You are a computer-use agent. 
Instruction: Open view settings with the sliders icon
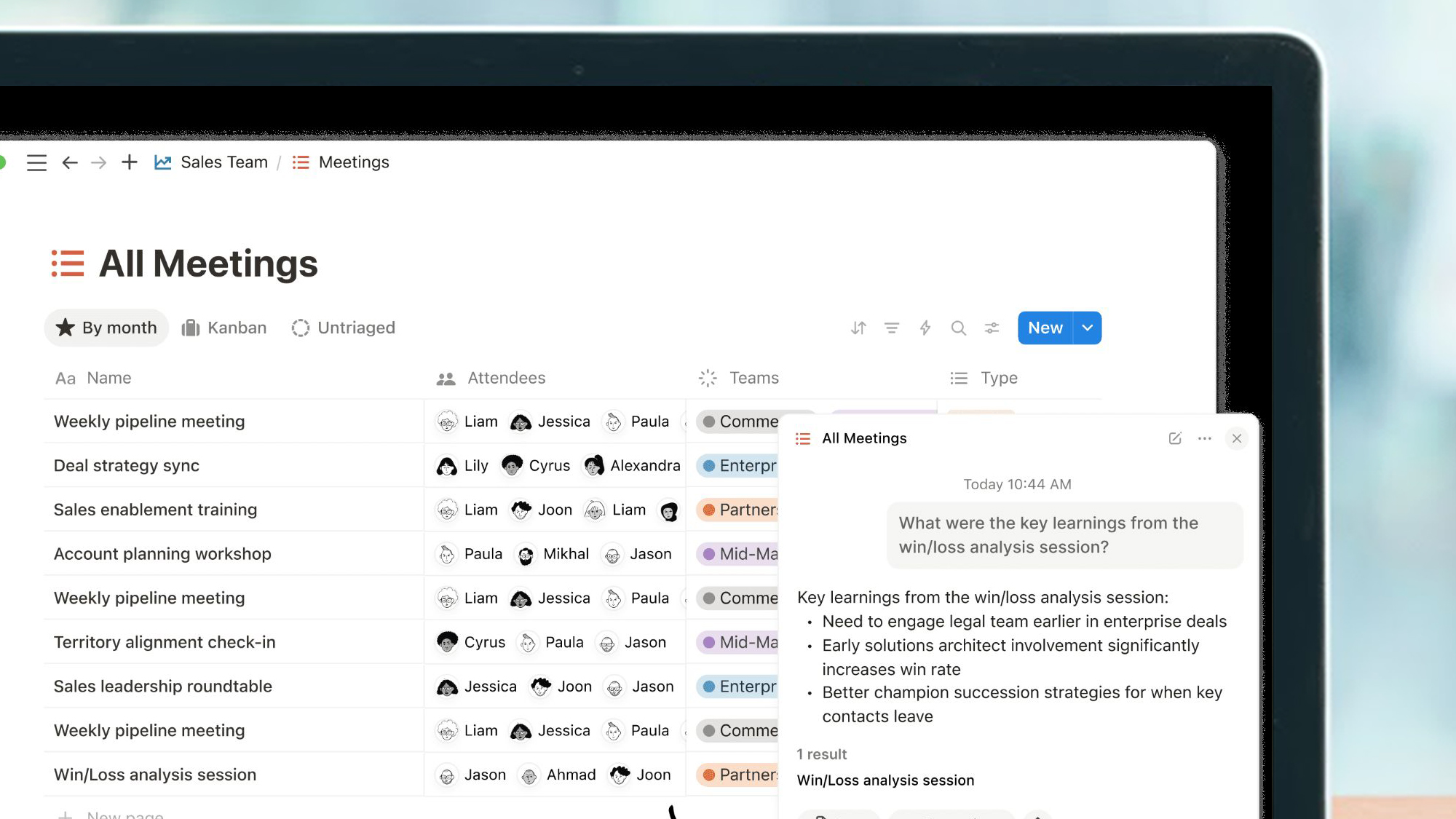click(992, 328)
